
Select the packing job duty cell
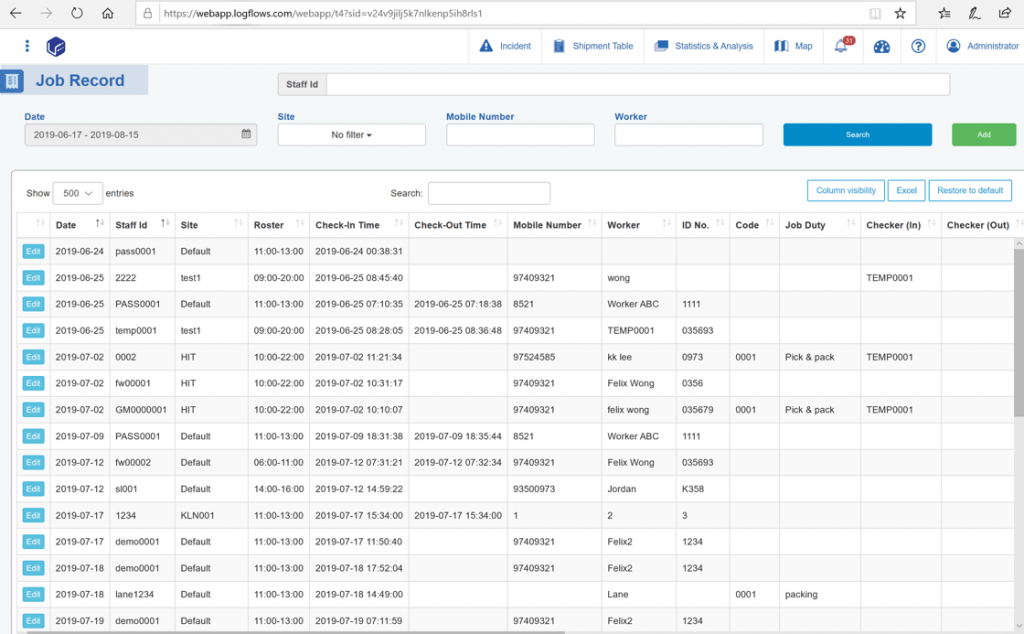pyautogui.click(x=820, y=594)
